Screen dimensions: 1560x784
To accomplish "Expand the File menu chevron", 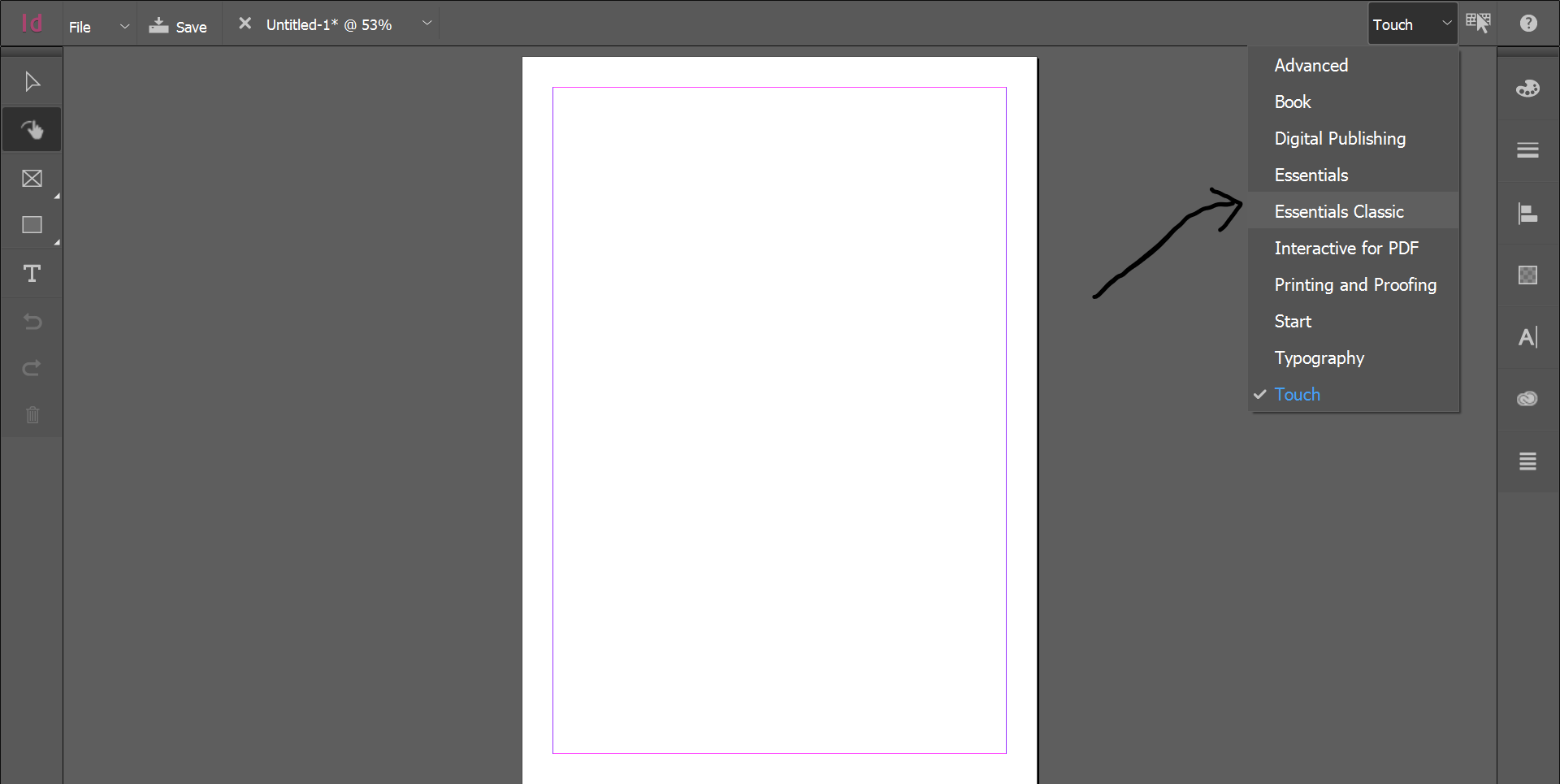I will [x=124, y=26].
